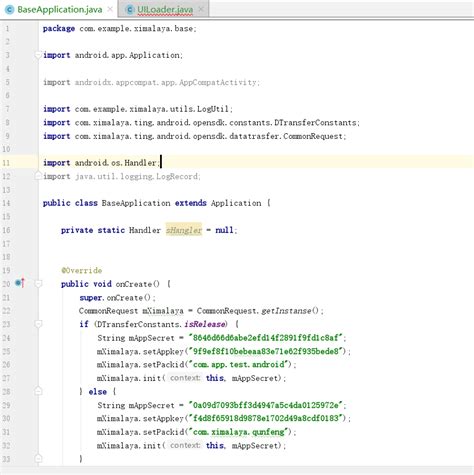Click the CommonRequest import statement

(194, 136)
